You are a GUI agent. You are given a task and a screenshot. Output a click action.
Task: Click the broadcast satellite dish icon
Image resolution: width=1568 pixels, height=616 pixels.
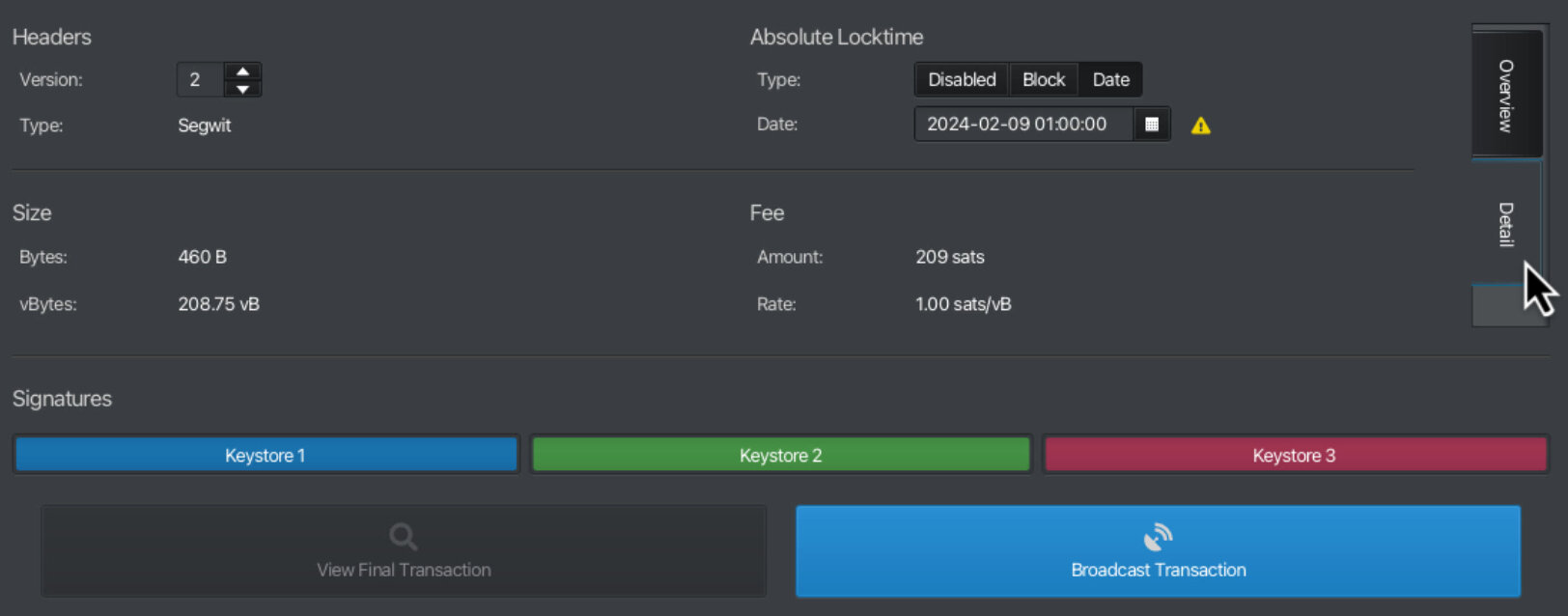(1158, 537)
